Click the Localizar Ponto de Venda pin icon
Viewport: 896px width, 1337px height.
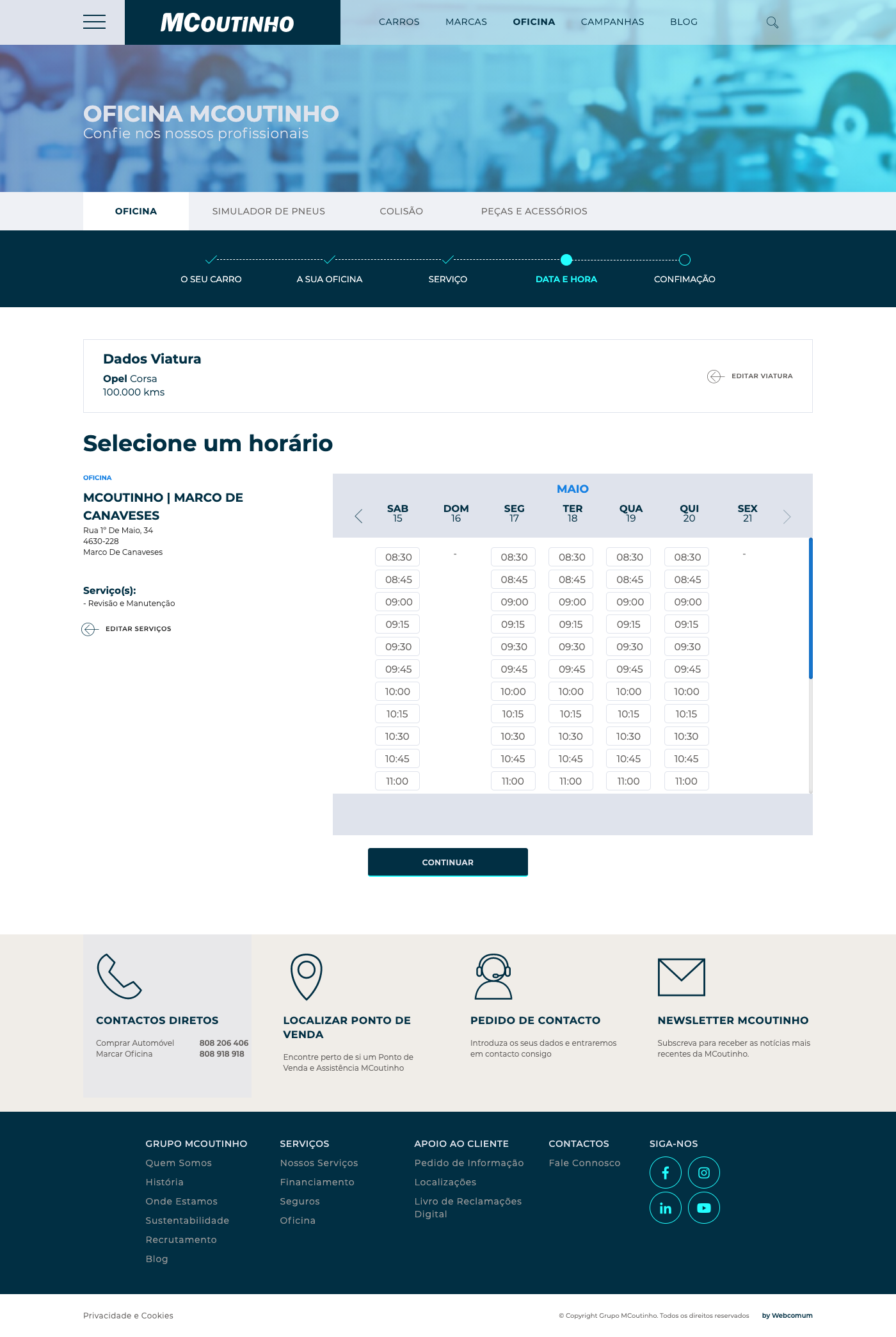coord(306,977)
